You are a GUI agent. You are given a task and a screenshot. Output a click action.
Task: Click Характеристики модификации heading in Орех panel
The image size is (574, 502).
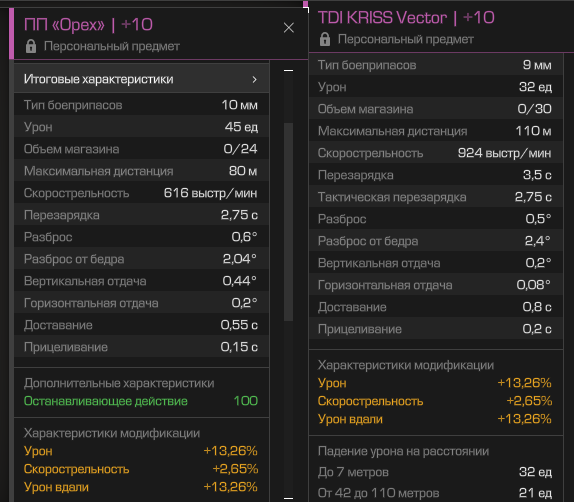point(112,433)
